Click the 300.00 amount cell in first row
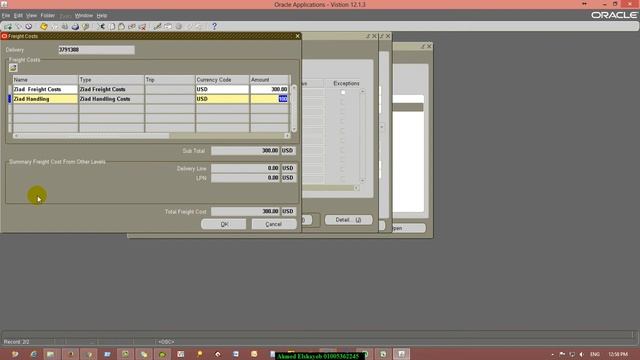This screenshot has width=640, height=360. click(269, 89)
